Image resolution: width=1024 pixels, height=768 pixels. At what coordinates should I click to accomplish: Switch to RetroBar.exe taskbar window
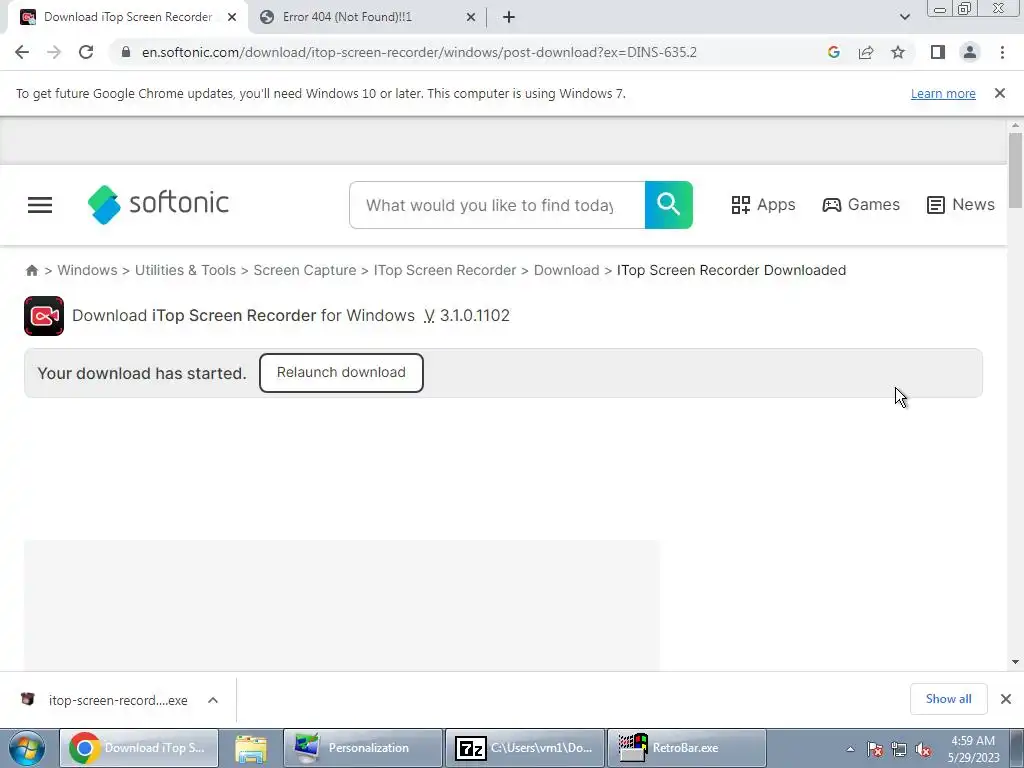(x=686, y=748)
